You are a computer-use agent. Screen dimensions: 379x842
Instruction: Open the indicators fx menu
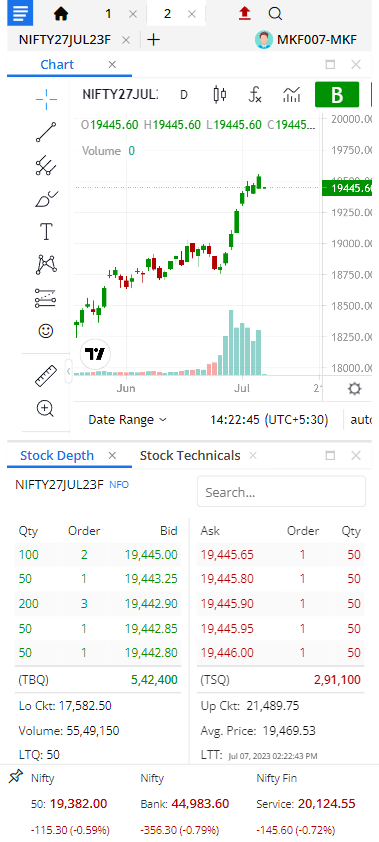coord(255,95)
